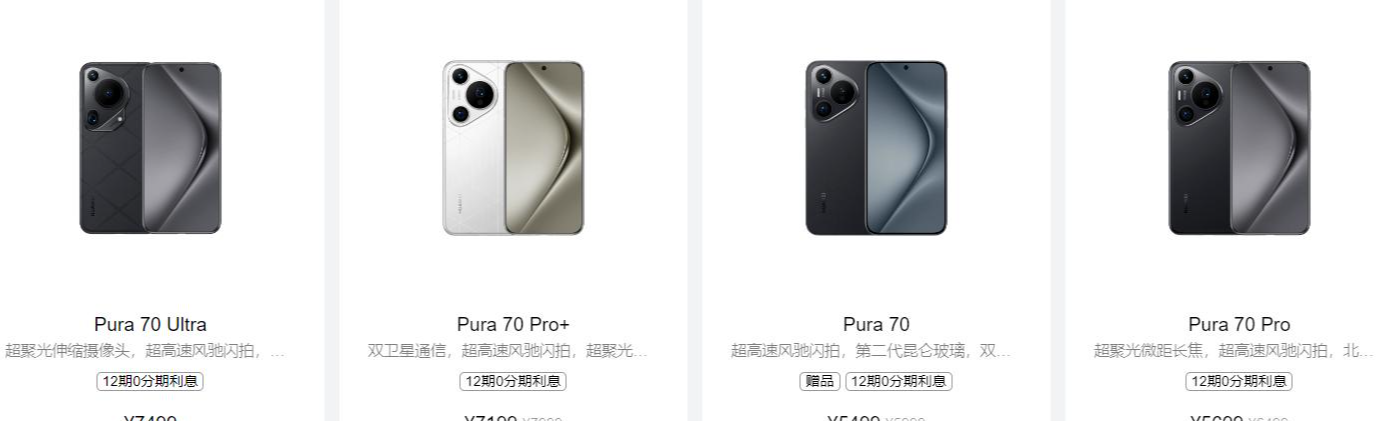Viewport: 1387px width, 421px height.
Task: Click the Pura 70 Pro price
Action: 1217,417
